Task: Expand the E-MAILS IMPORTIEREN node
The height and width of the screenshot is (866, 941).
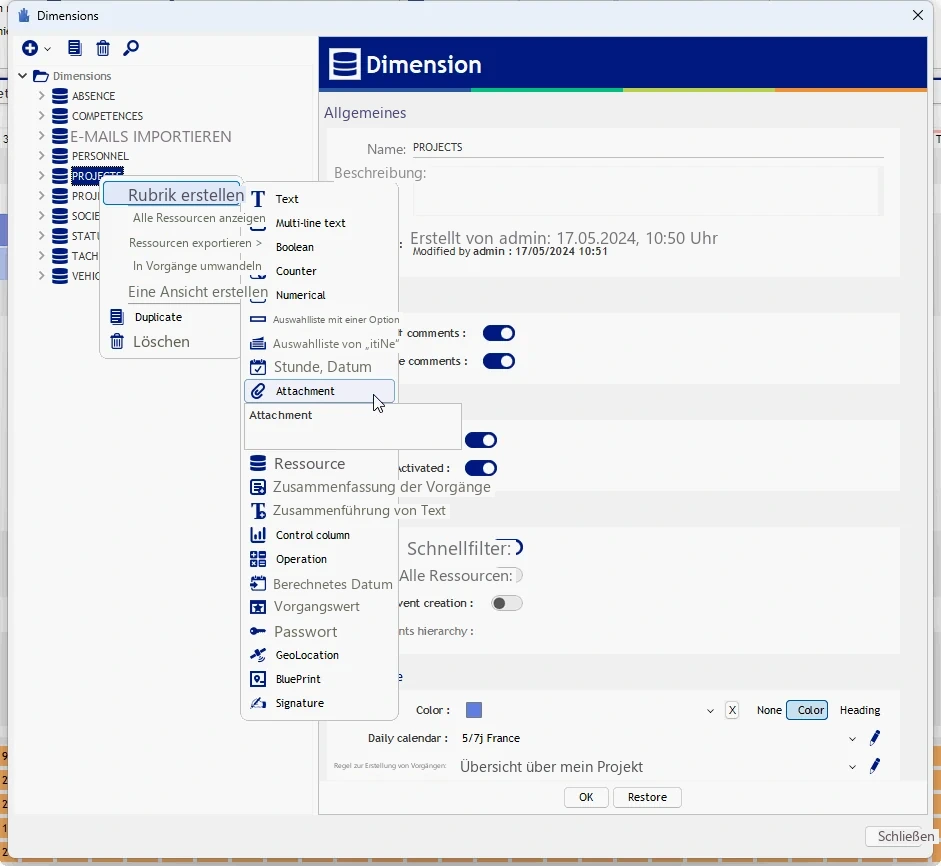Action: 41,136
